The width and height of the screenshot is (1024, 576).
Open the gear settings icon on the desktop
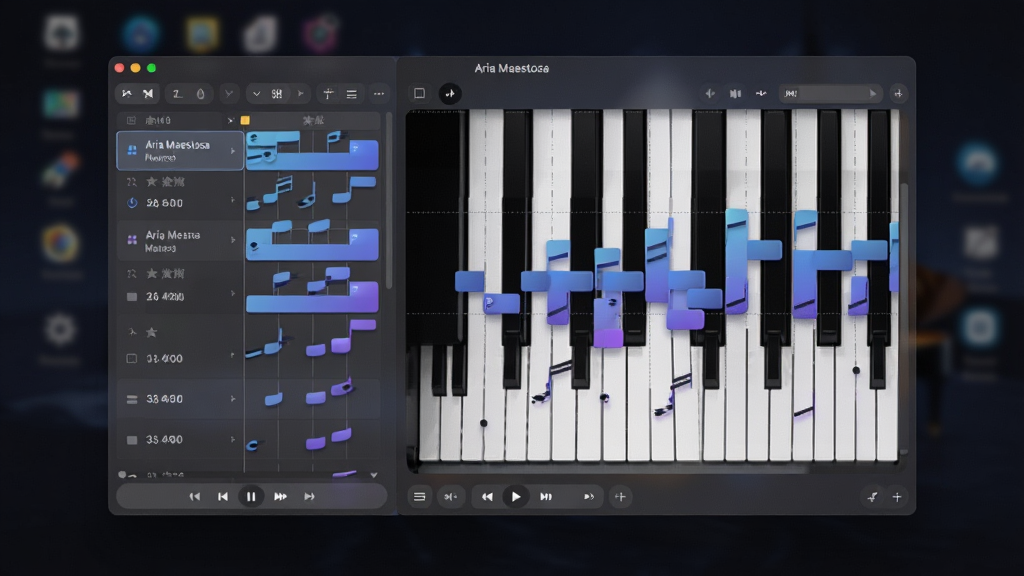click(60, 330)
